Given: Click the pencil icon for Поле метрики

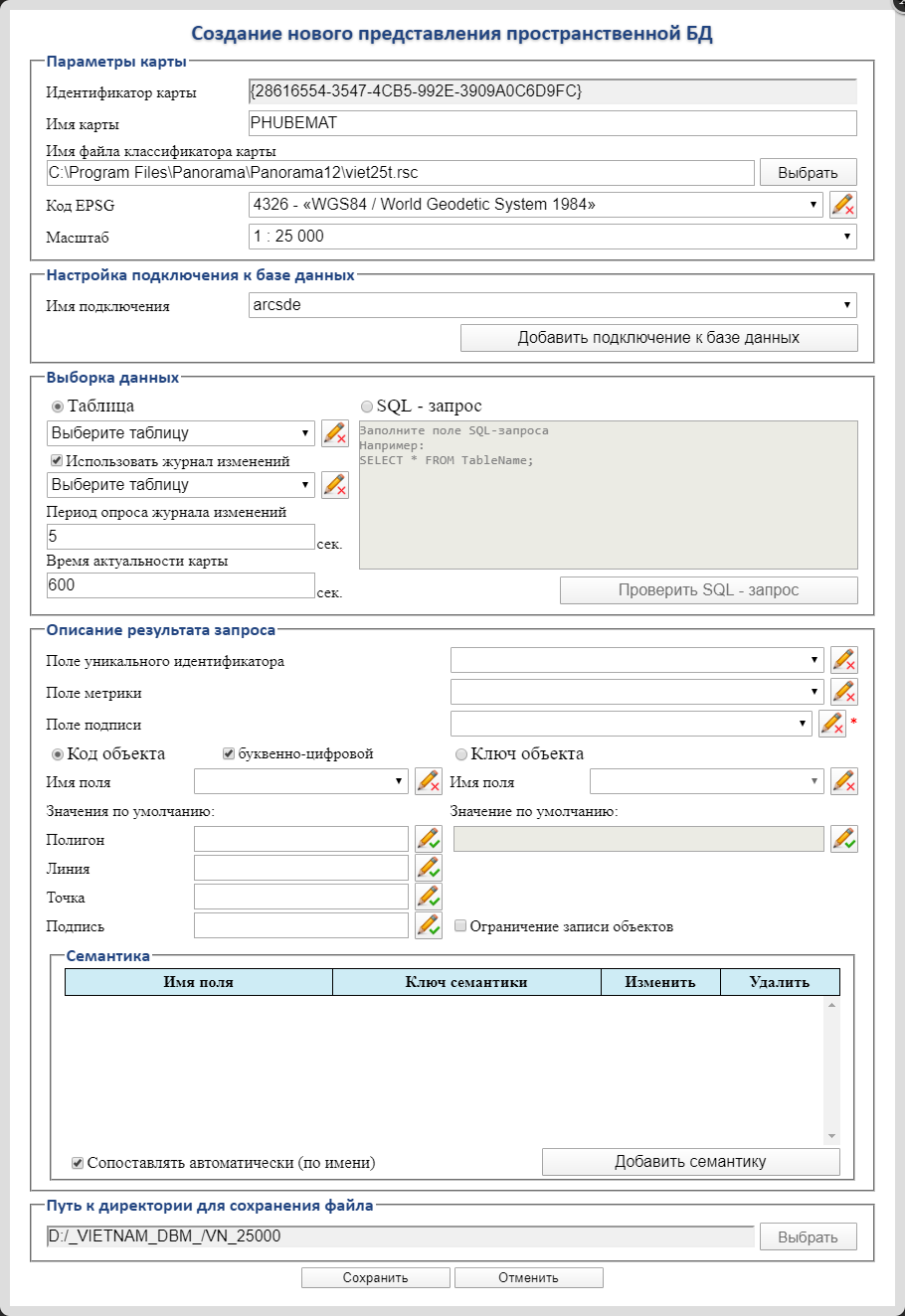Looking at the screenshot, I should point(843,692).
